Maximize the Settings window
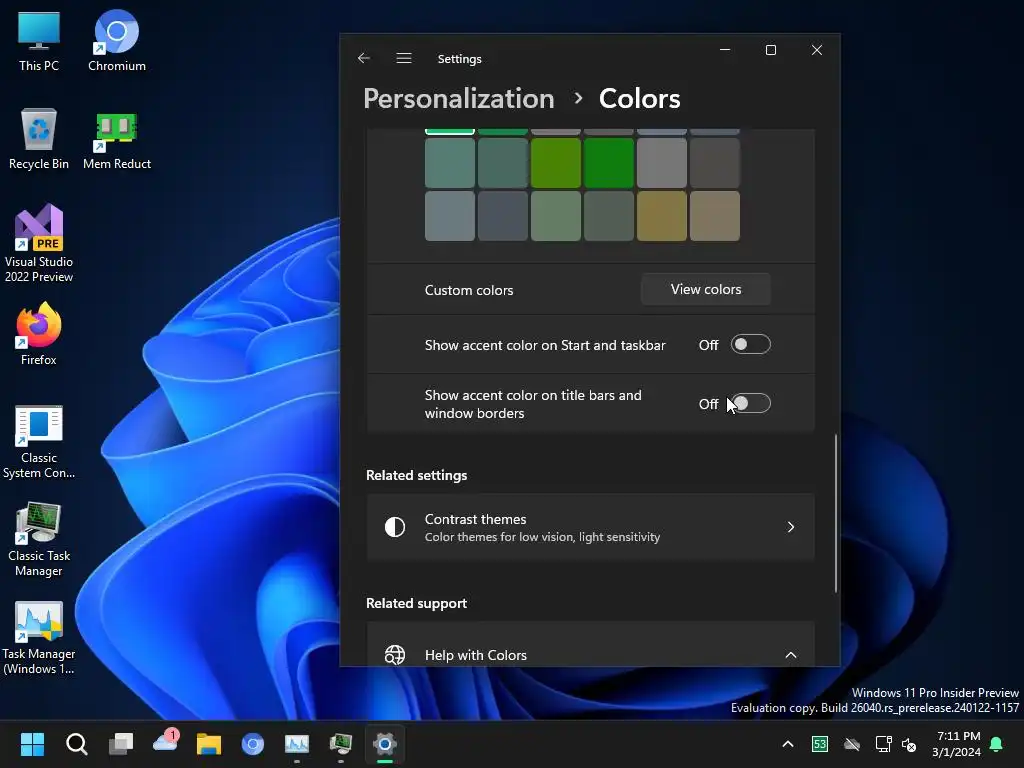1024x768 pixels. (x=771, y=50)
